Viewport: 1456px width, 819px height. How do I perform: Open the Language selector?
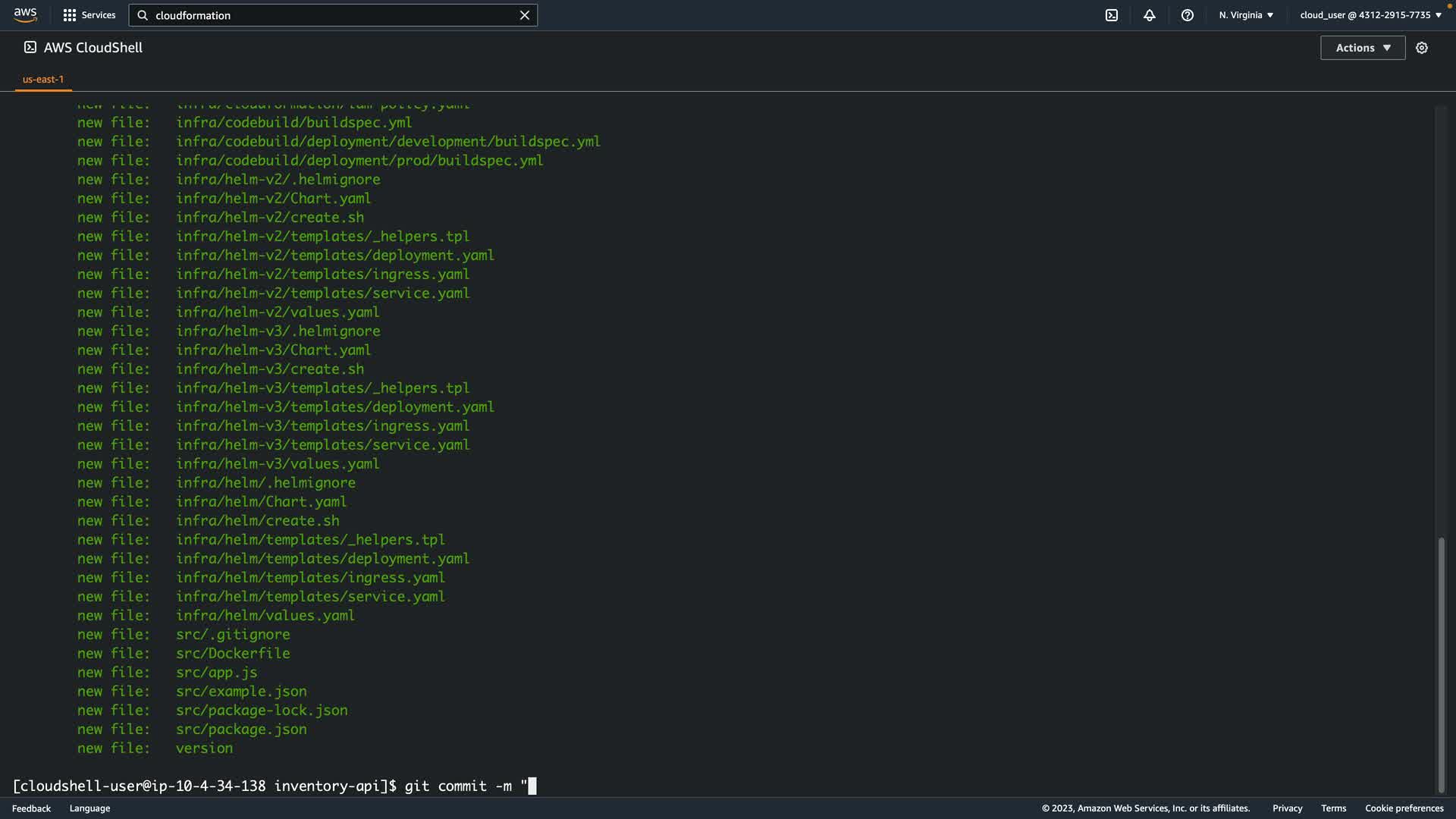point(89,808)
